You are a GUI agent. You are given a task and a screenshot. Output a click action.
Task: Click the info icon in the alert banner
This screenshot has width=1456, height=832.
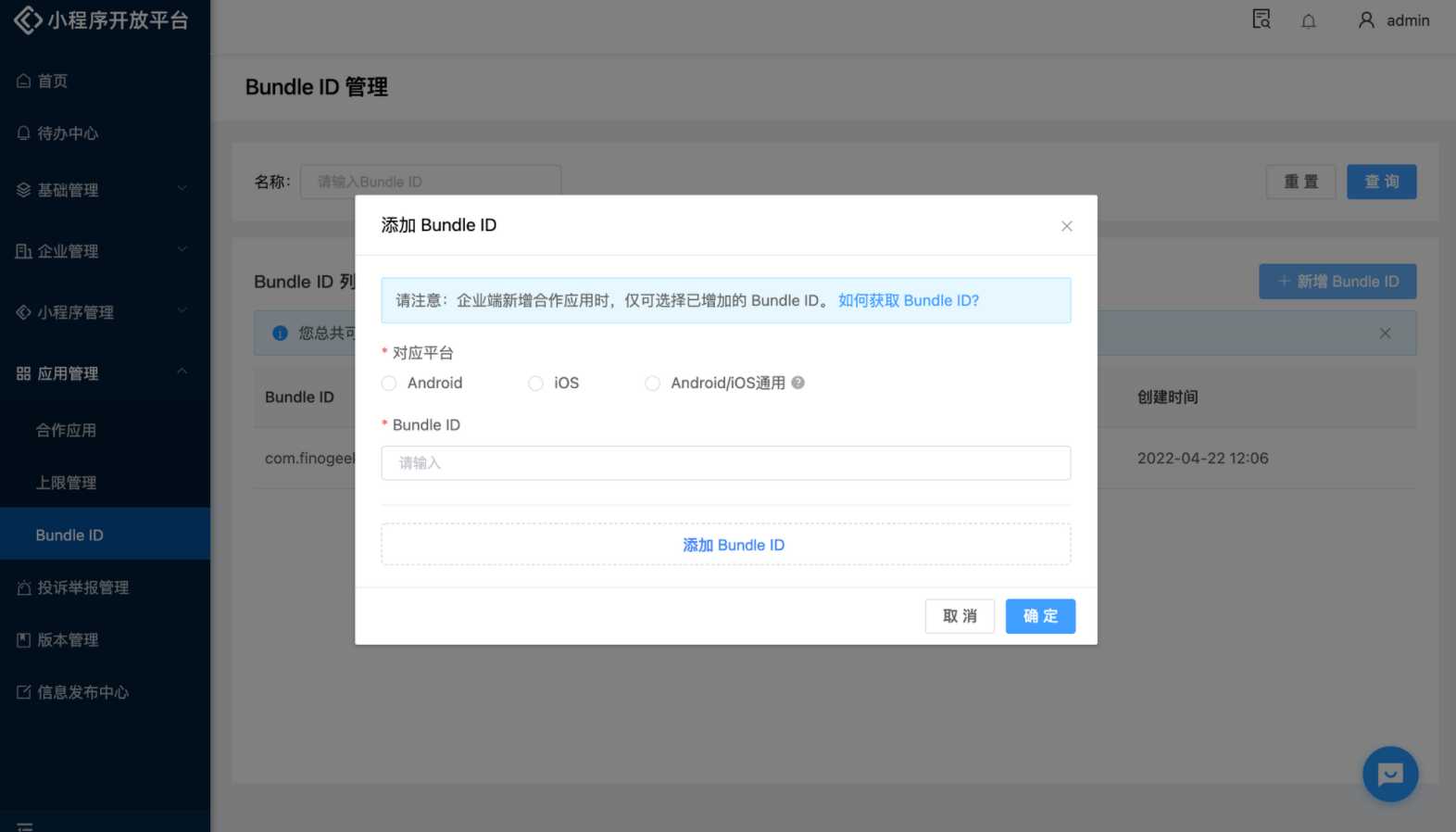tap(280, 334)
